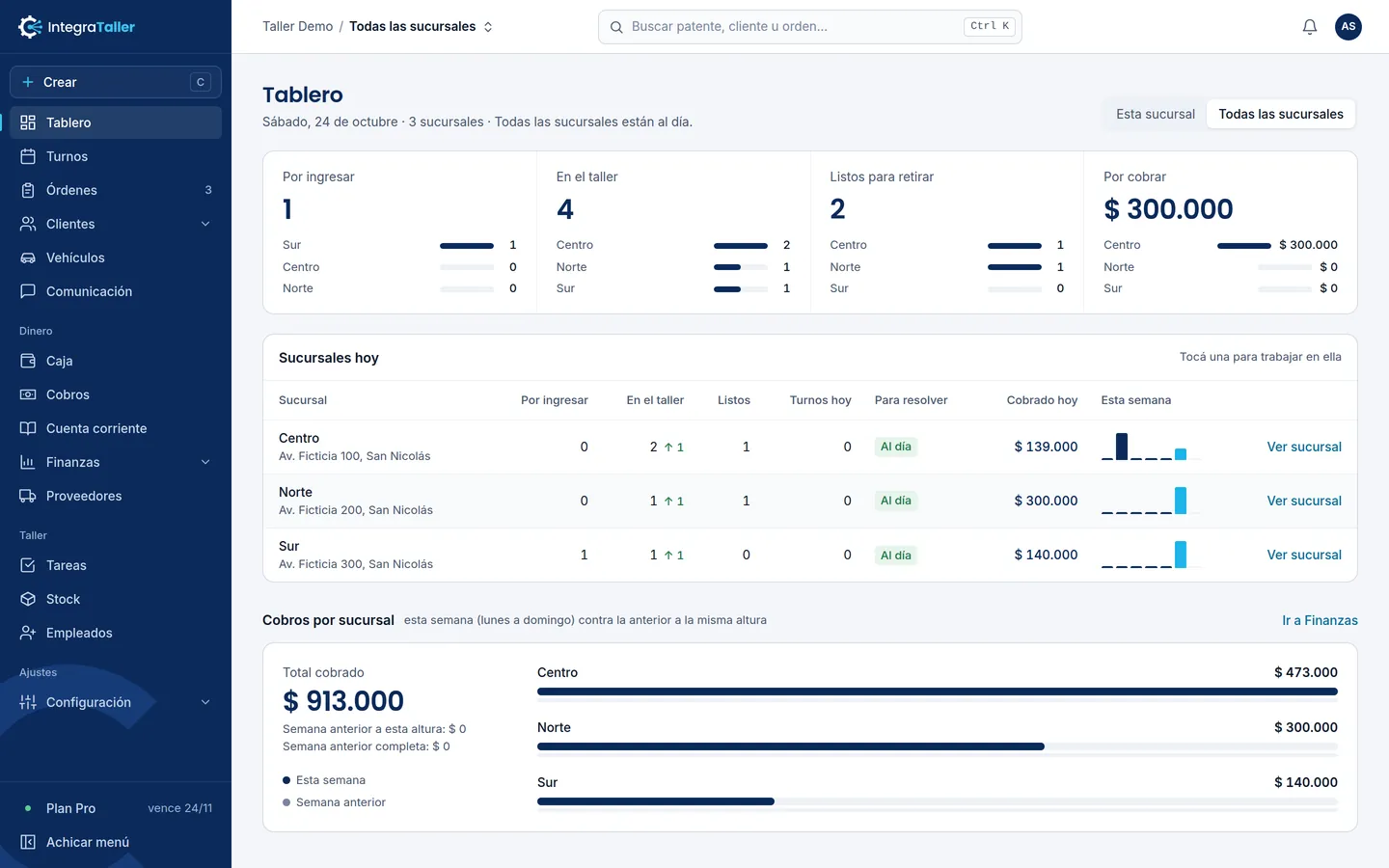Click the Crear button
Image resolution: width=1389 pixels, height=868 pixels.
tap(116, 82)
